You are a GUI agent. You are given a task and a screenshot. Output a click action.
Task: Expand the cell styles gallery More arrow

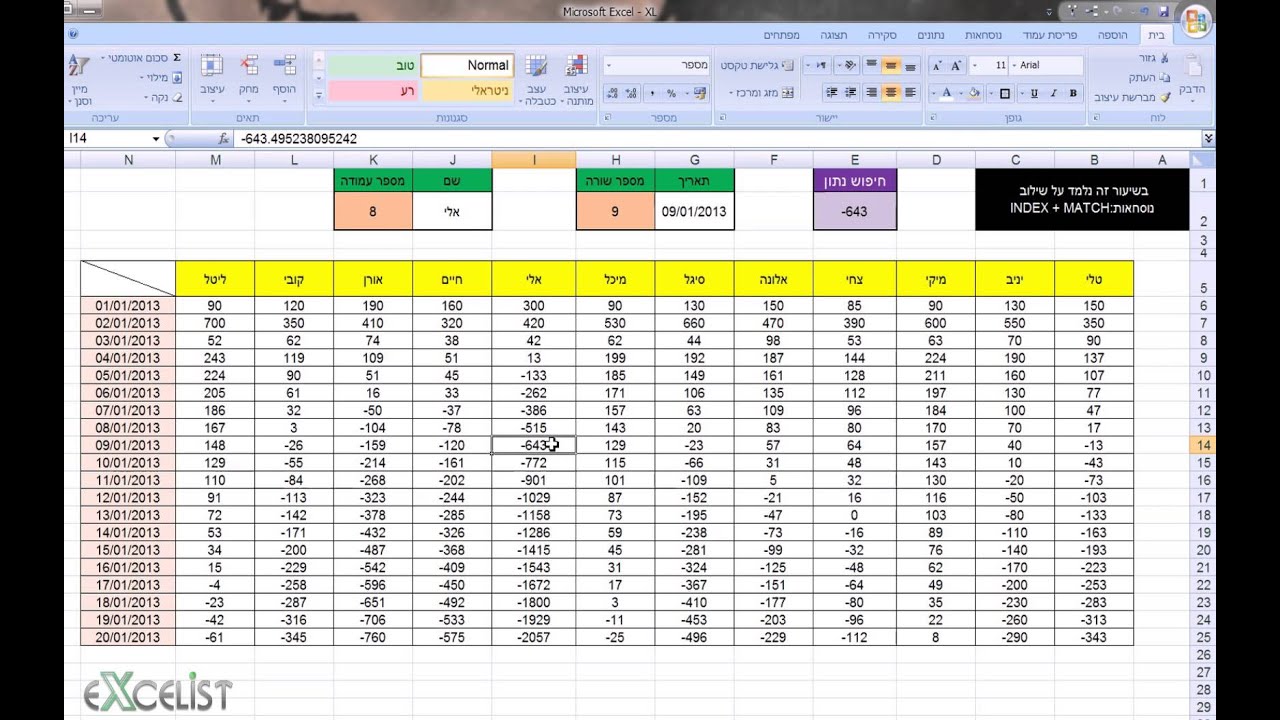click(320, 97)
